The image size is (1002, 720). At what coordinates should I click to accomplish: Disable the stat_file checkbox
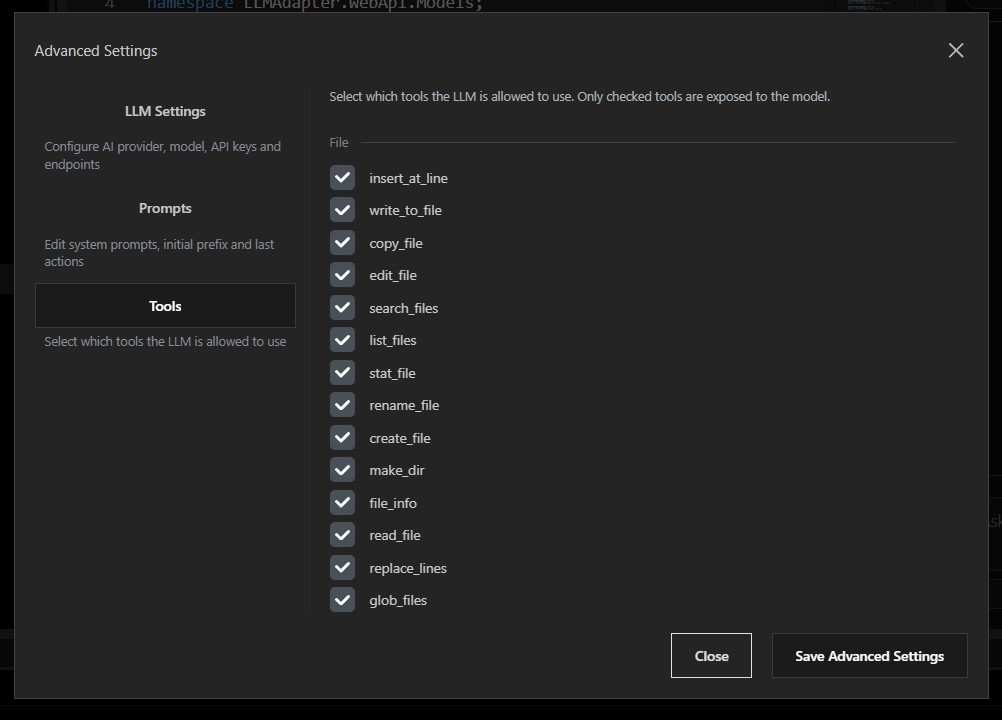point(343,372)
